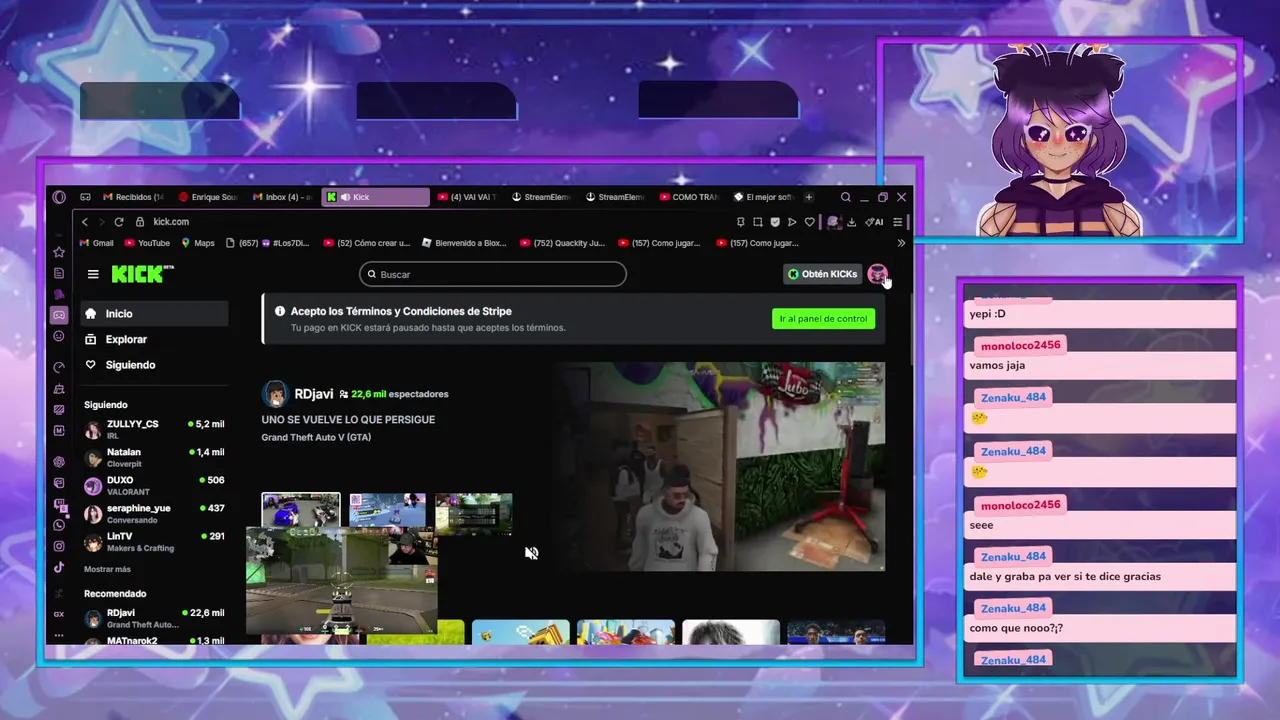Image resolution: width=1280 pixels, height=720 pixels.
Task: Open Natalan channel in Siguiendo list
Action: pos(154,457)
